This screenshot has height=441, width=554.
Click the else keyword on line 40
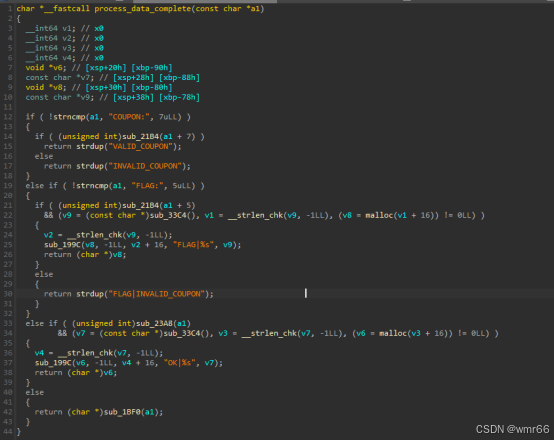pyautogui.click(x=35, y=392)
